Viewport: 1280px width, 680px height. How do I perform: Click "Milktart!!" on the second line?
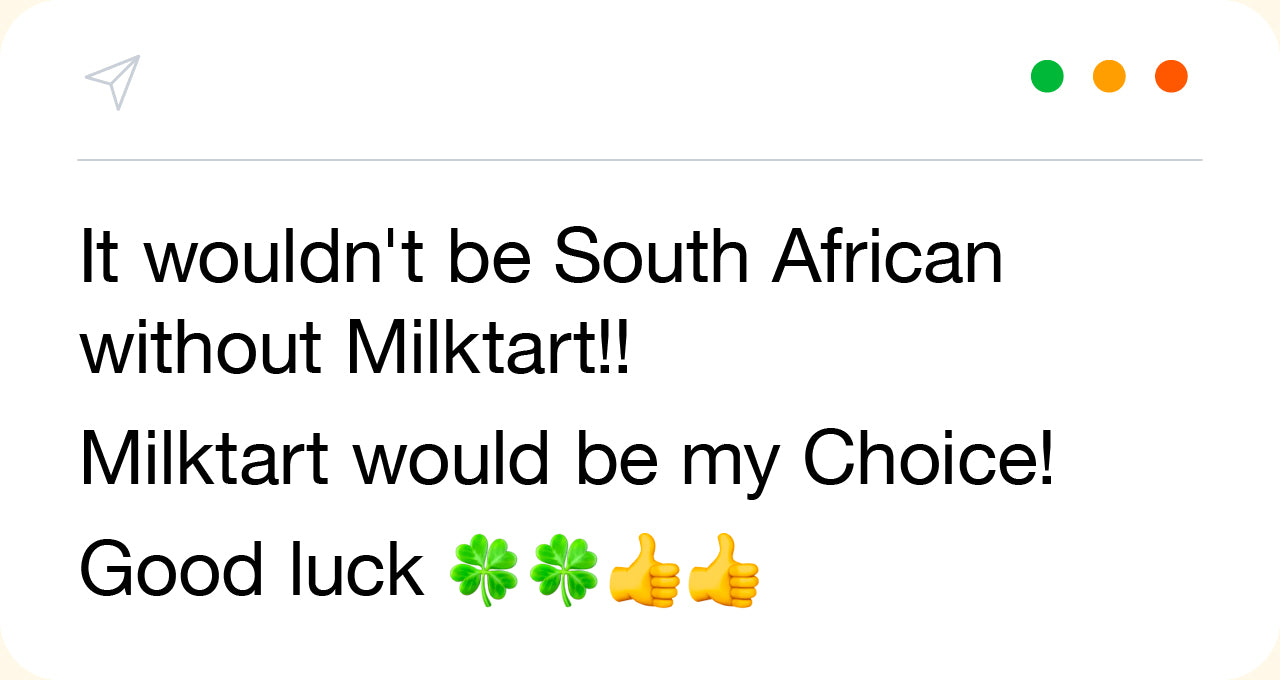pos(488,350)
